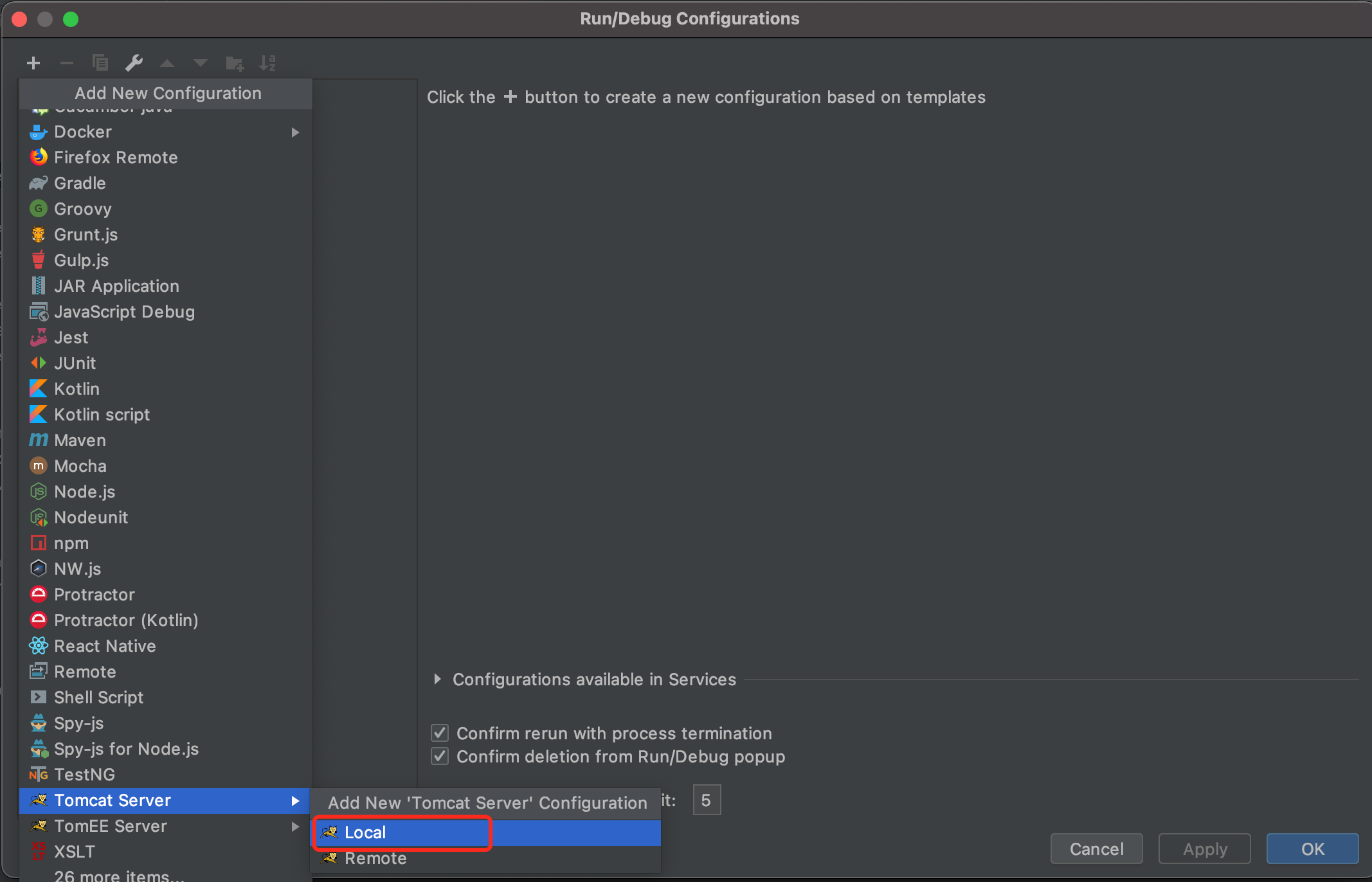This screenshot has height=882, width=1372.
Task: Click the copy configuration toolbar icon
Action: [x=100, y=63]
